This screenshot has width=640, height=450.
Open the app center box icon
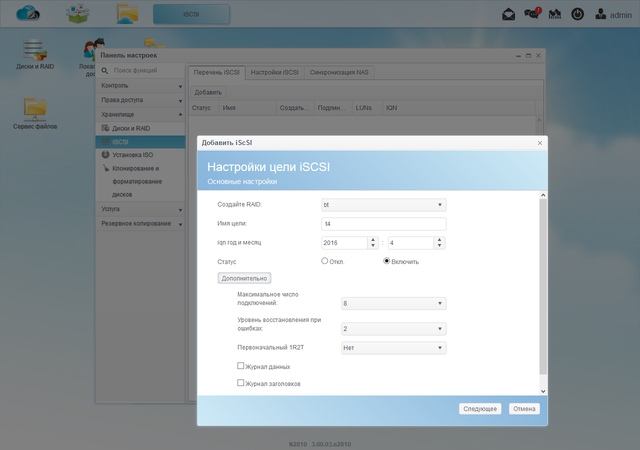(78, 14)
